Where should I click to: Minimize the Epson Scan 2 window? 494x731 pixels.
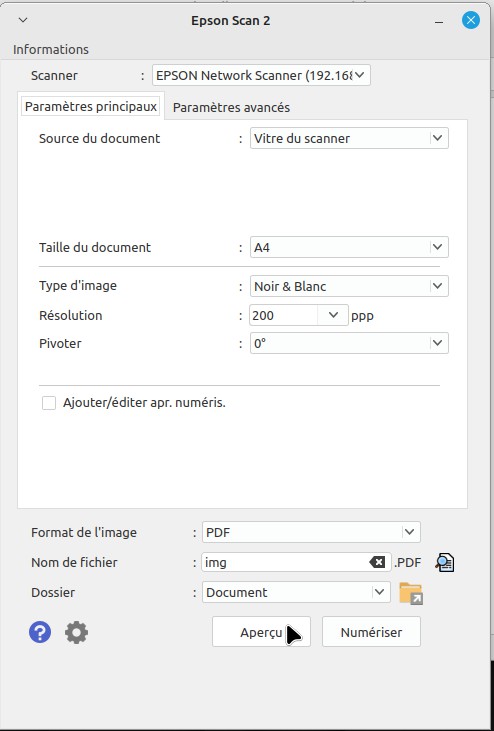click(x=439, y=21)
